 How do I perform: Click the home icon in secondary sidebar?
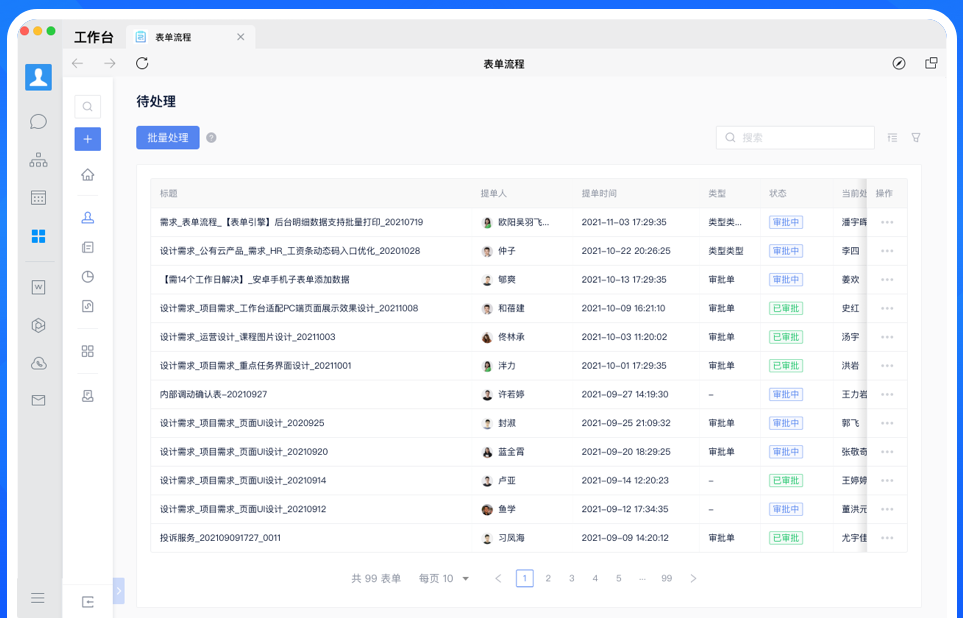click(x=88, y=175)
